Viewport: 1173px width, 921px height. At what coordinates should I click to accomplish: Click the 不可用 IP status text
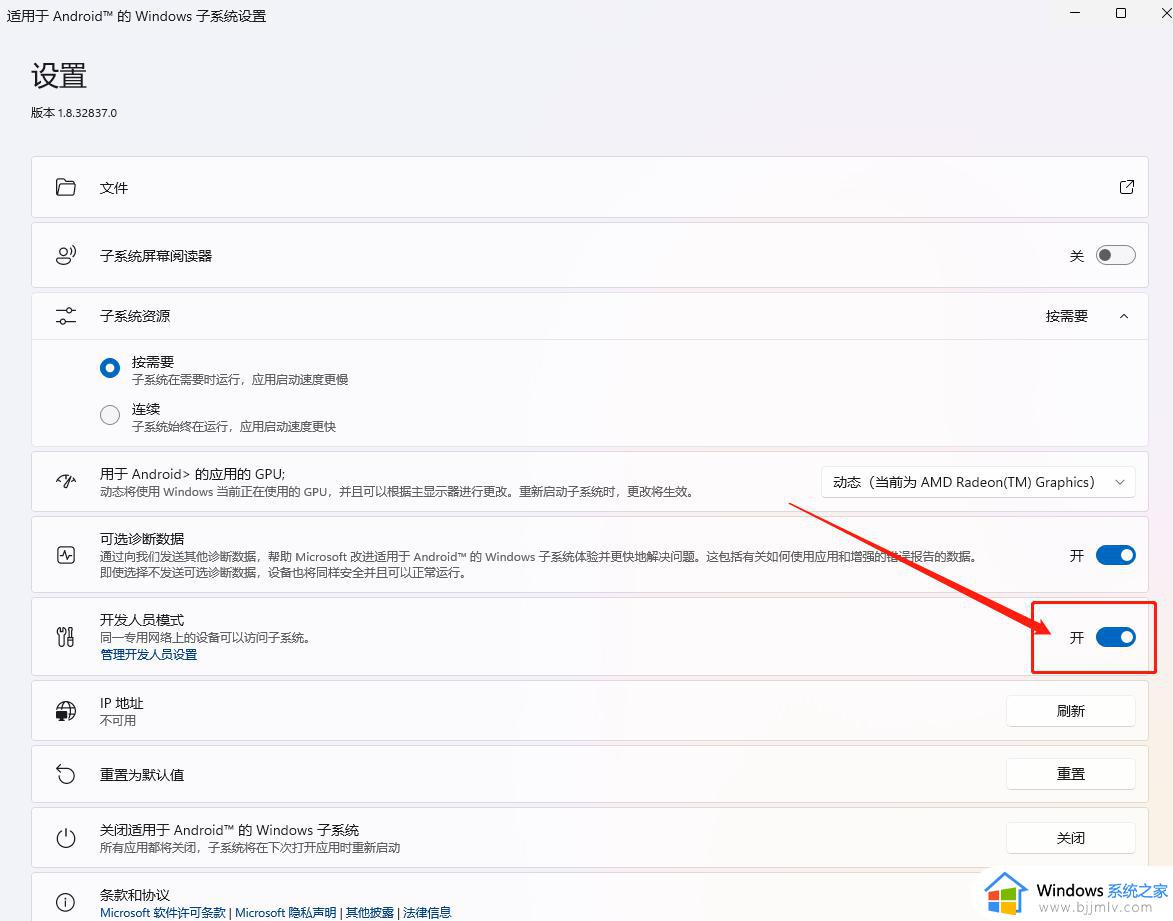[118, 720]
